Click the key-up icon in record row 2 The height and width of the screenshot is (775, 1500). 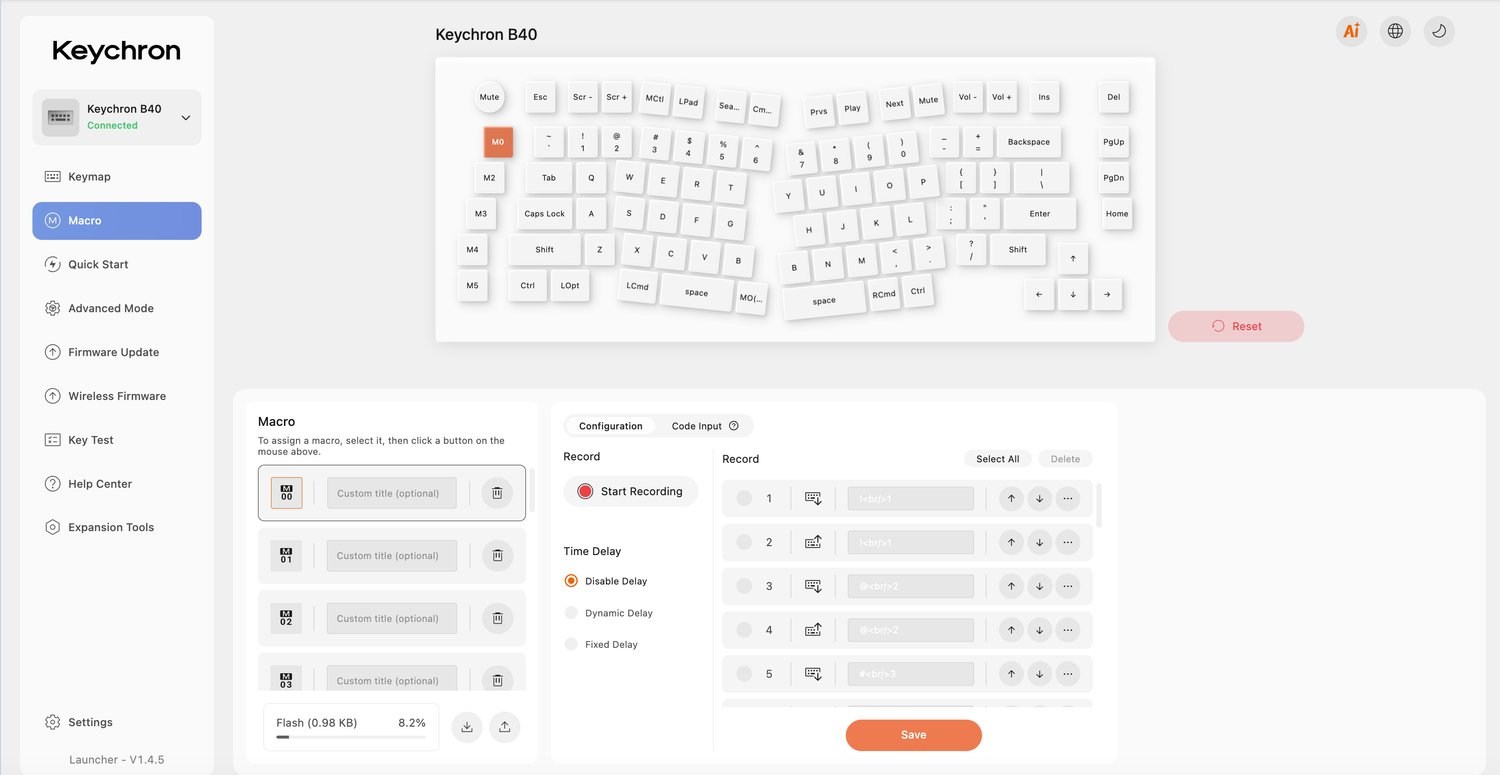click(x=813, y=542)
